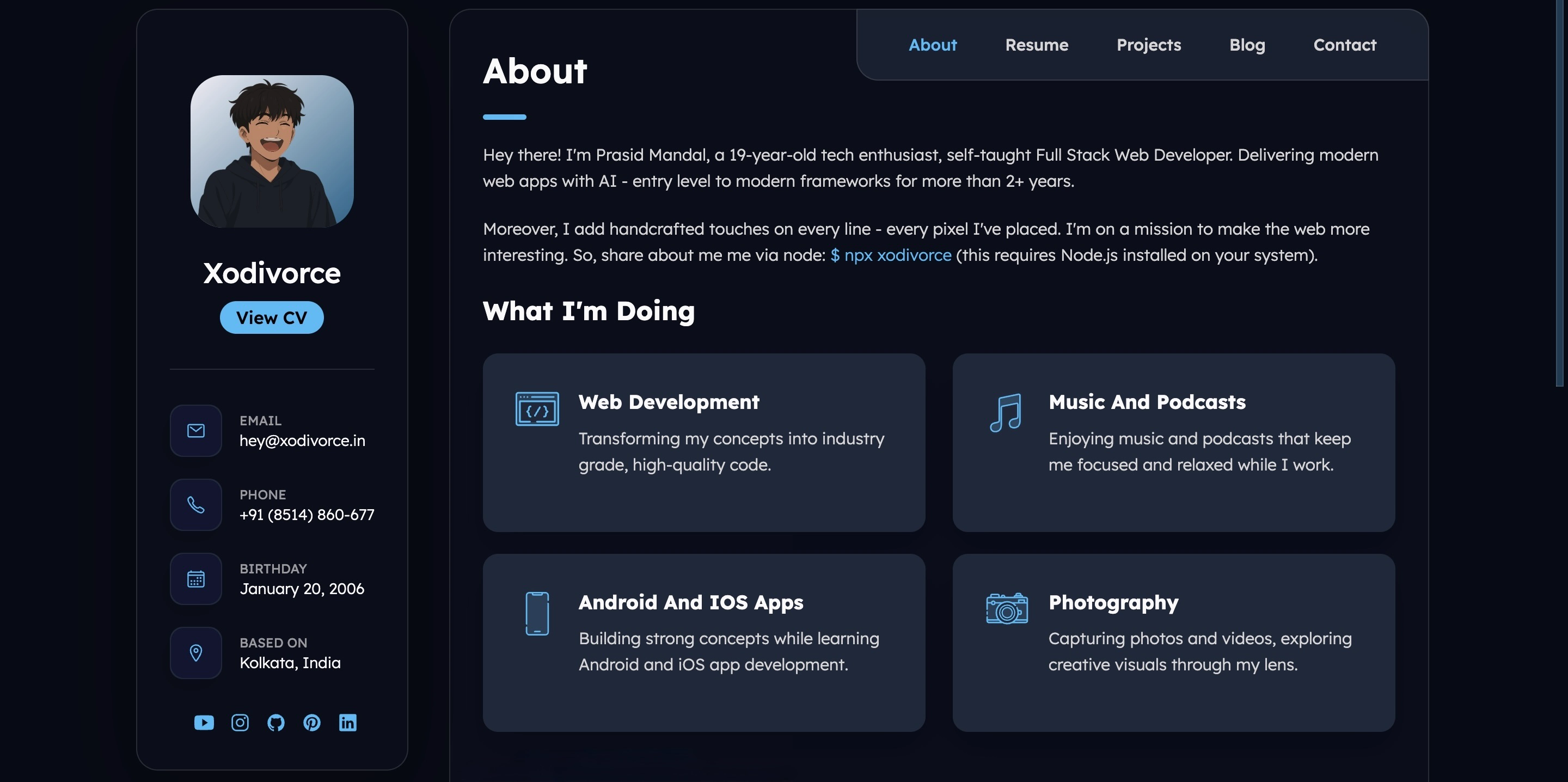
Task: Open the GitHub social icon
Action: [x=275, y=722]
